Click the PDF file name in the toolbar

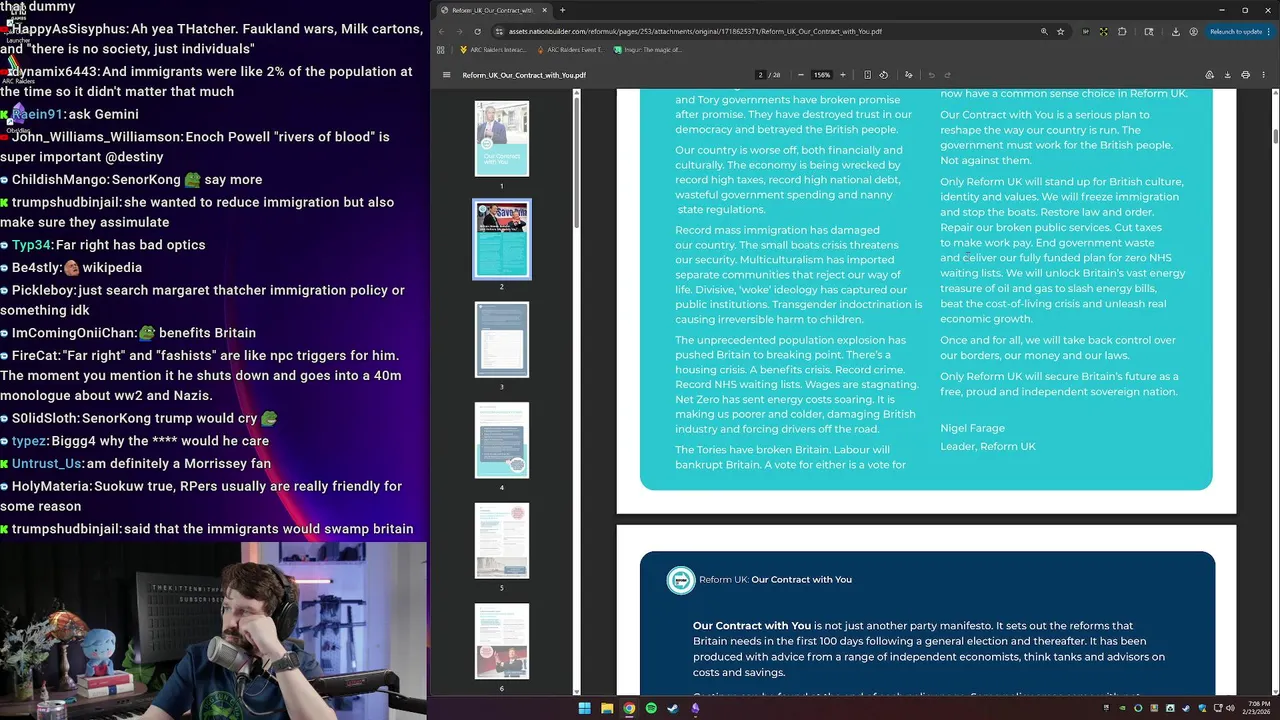pos(524,75)
